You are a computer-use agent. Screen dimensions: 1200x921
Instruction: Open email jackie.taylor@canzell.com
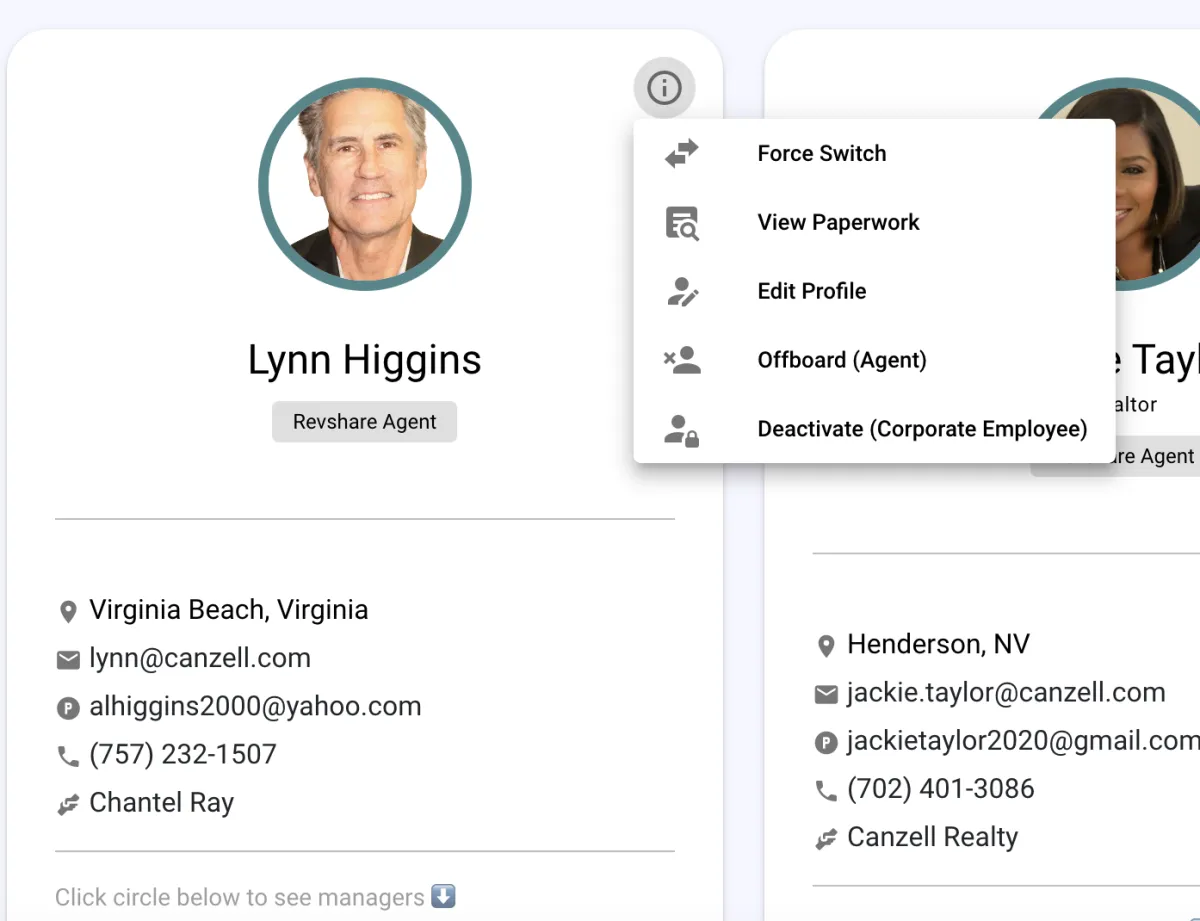(x=1006, y=692)
